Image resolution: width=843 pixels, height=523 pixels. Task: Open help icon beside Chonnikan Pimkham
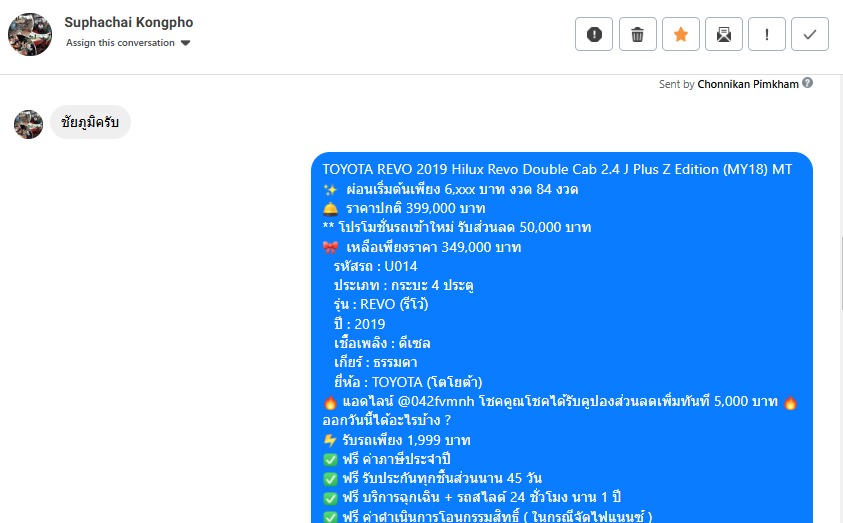click(x=808, y=83)
